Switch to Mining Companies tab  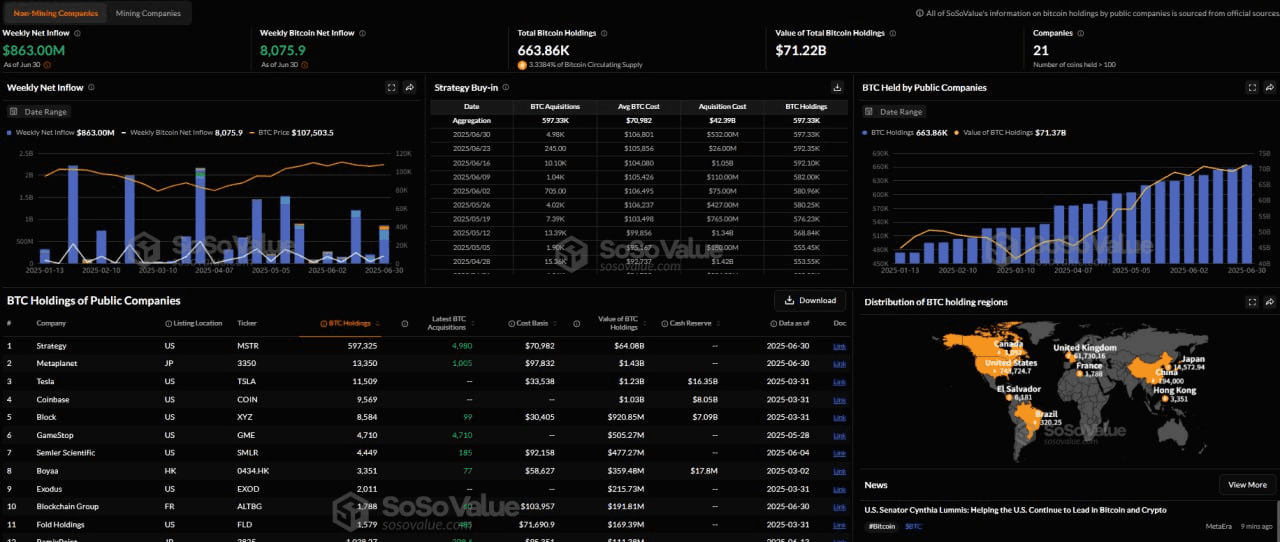click(148, 13)
